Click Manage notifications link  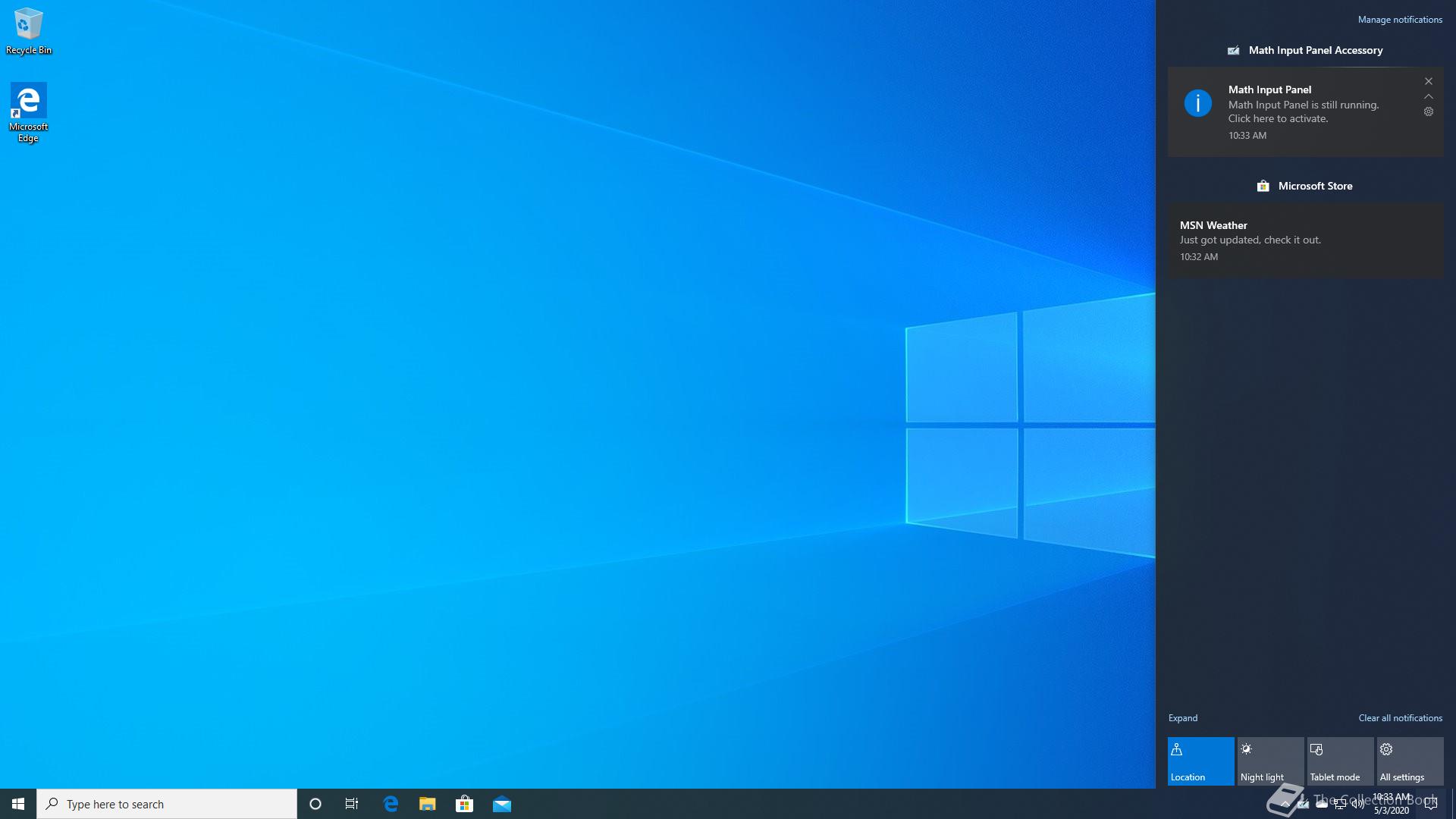1400,20
